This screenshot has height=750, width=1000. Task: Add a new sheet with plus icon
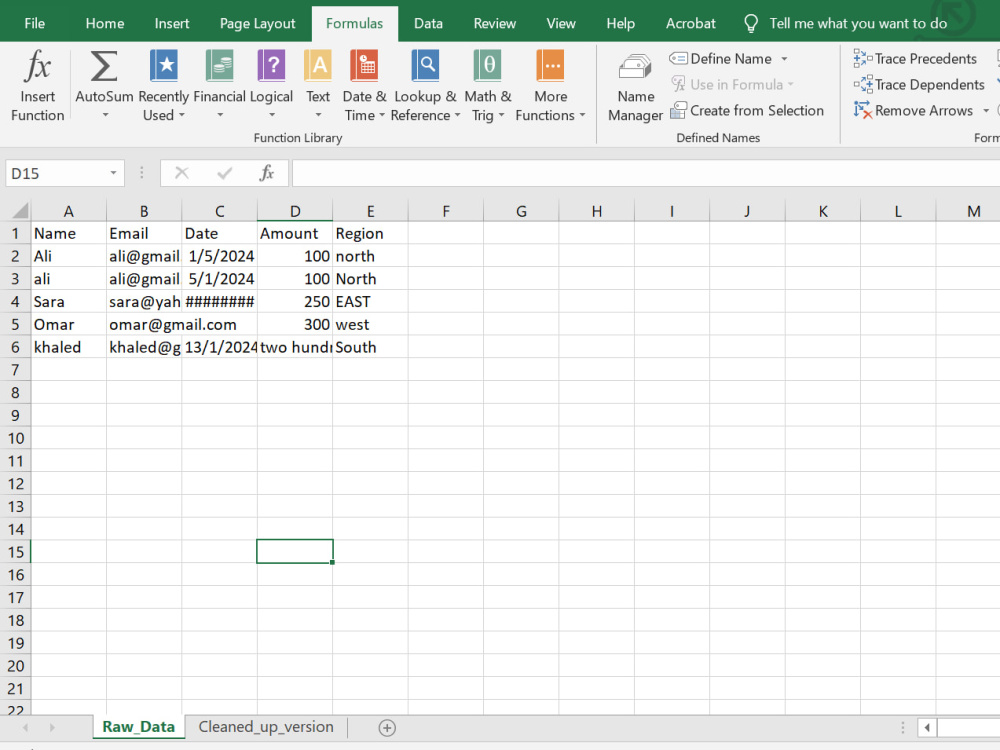387,728
